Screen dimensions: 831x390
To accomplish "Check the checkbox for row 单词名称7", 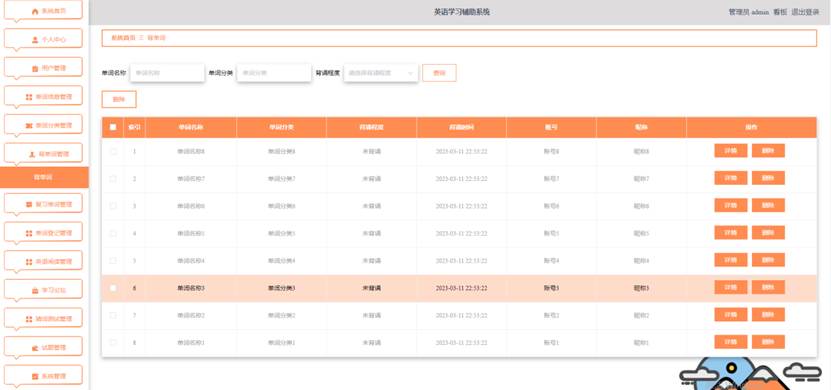I will click(113, 179).
